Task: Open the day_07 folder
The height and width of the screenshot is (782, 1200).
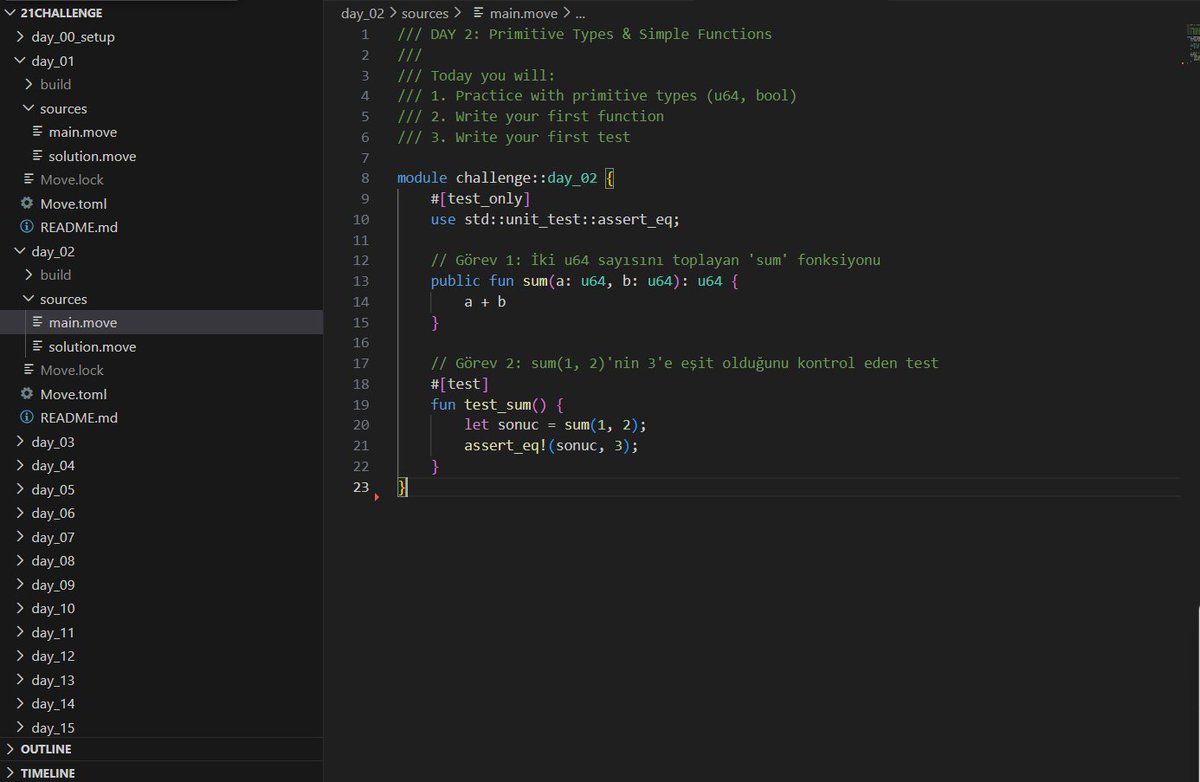Action: click(53, 537)
